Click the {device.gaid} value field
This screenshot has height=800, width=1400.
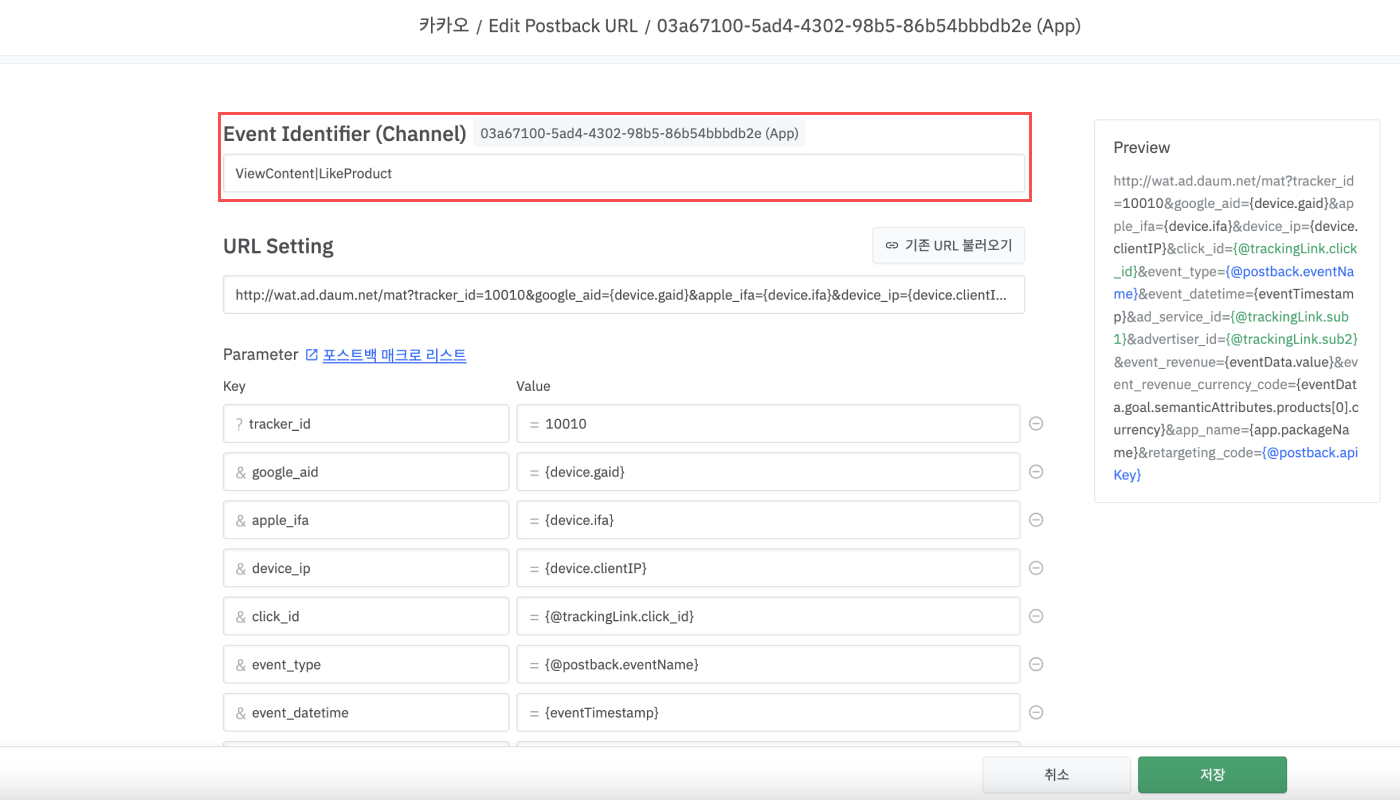pyautogui.click(x=768, y=471)
